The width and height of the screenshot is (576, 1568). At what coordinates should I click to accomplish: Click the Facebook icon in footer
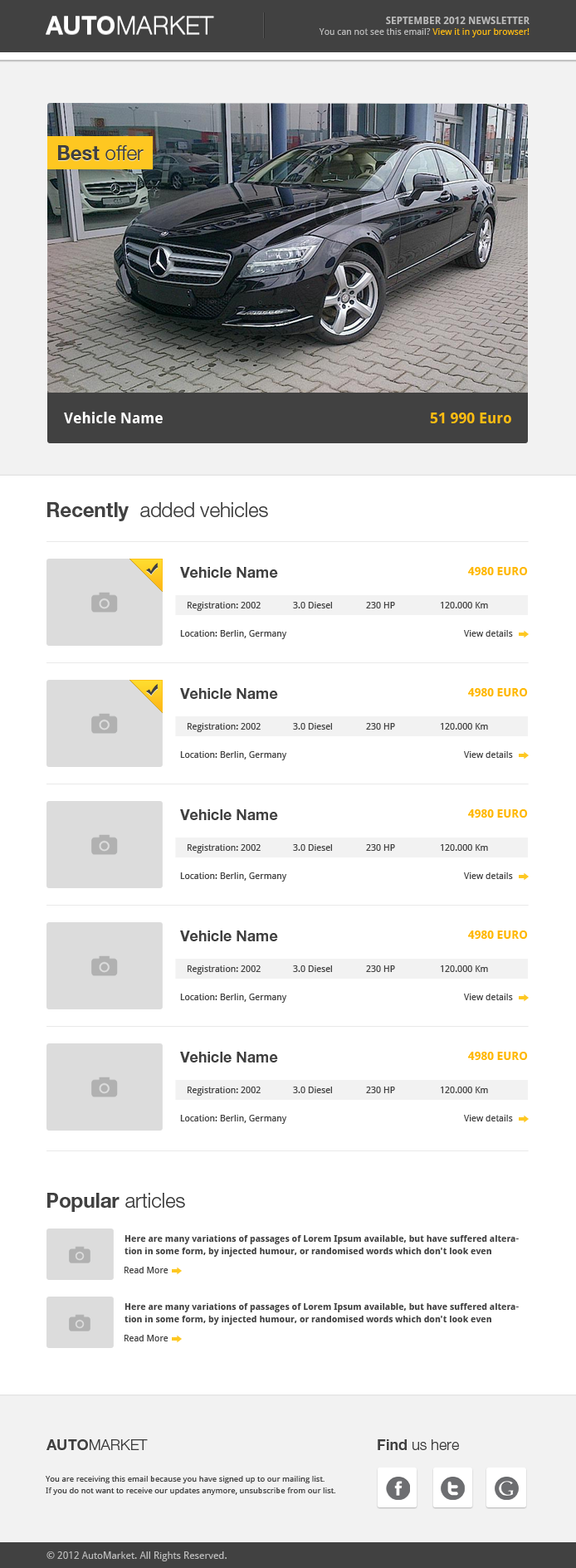click(x=398, y=1488)
